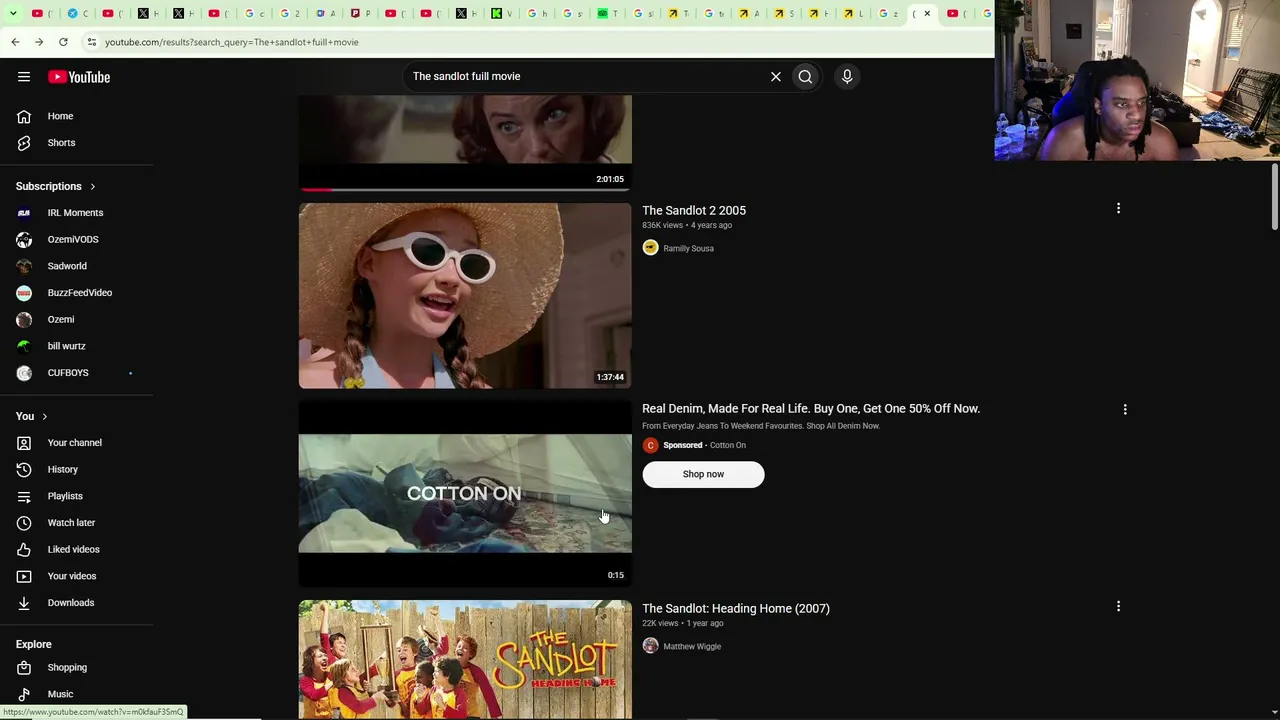This screenshot has height=720, width=1280.
Task: Open the Ozemi subscription
Action: [76, 320]
